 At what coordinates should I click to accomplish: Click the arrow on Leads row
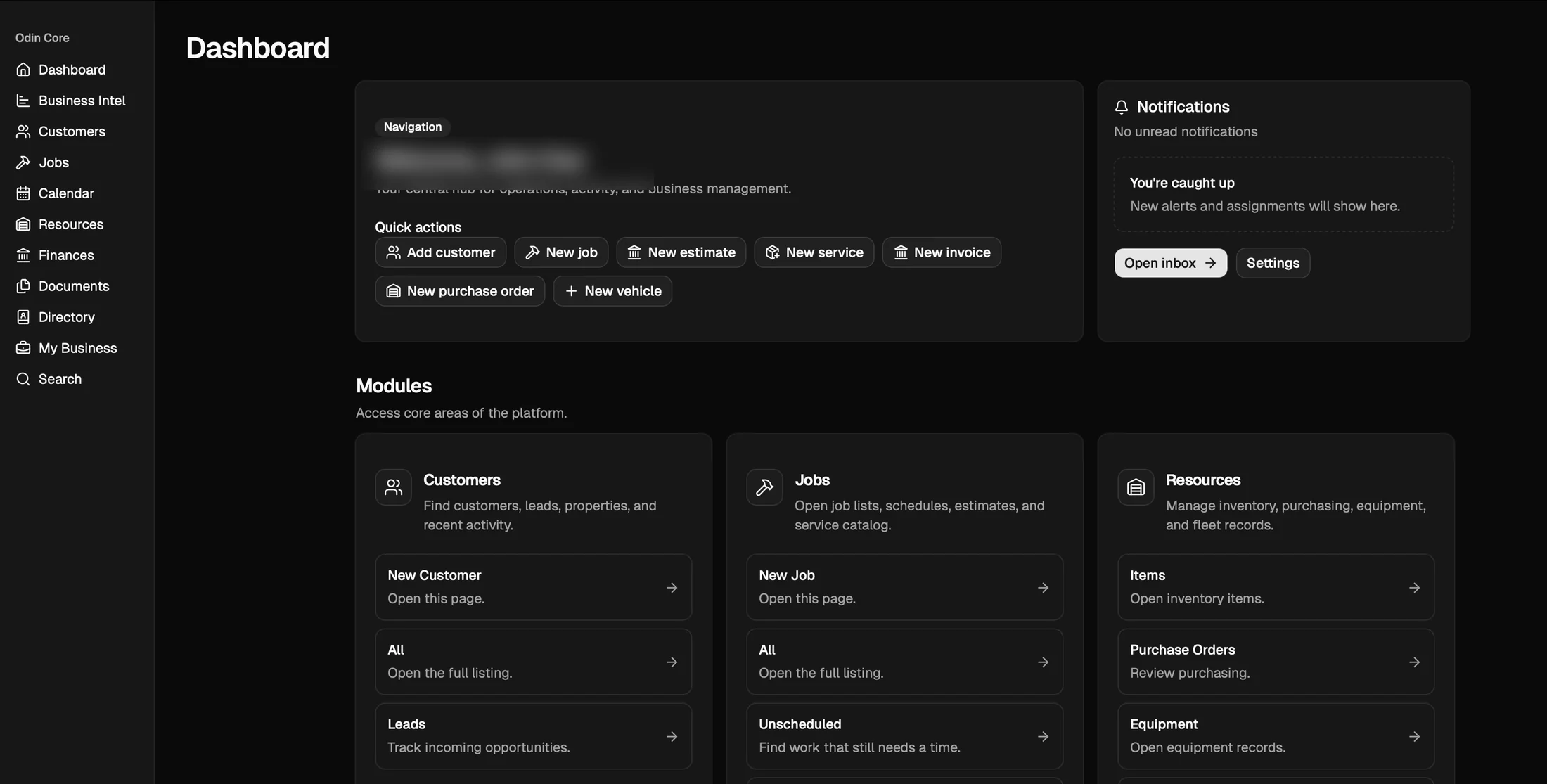tap(672, 736)
